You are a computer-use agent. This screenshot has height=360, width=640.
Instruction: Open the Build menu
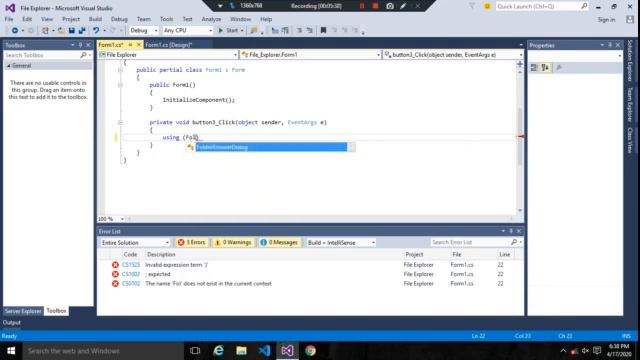pyautogui.click(x=95, y=19)
